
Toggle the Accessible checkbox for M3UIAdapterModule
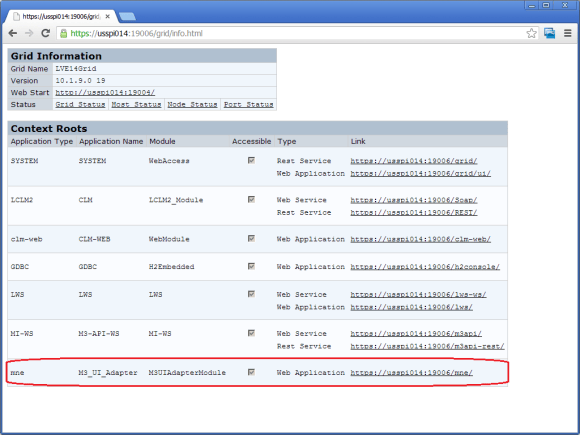click(x=252, y=372)
